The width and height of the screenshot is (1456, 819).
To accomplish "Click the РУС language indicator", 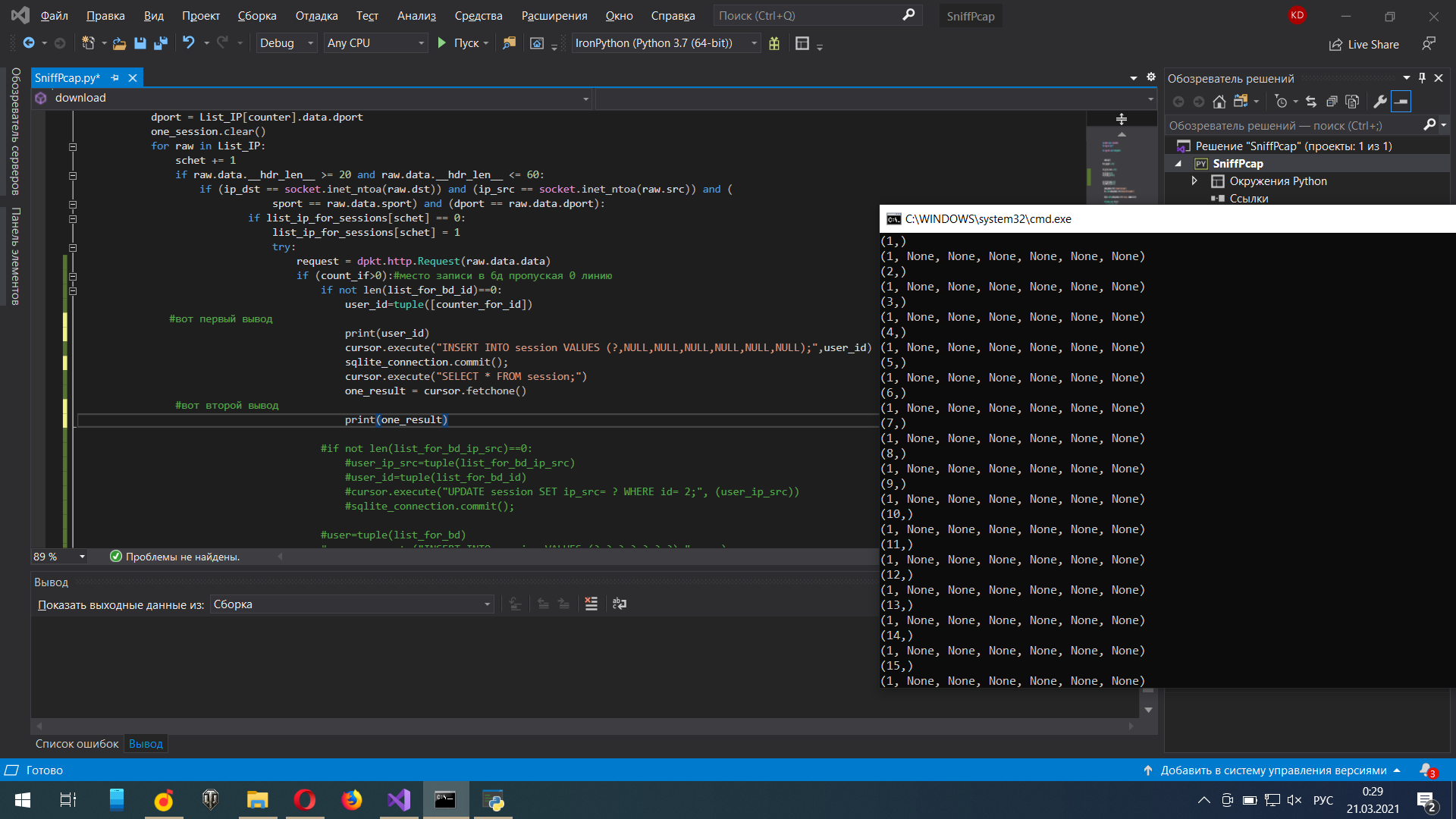I will pyautogui.click(x=1323, y=800).
